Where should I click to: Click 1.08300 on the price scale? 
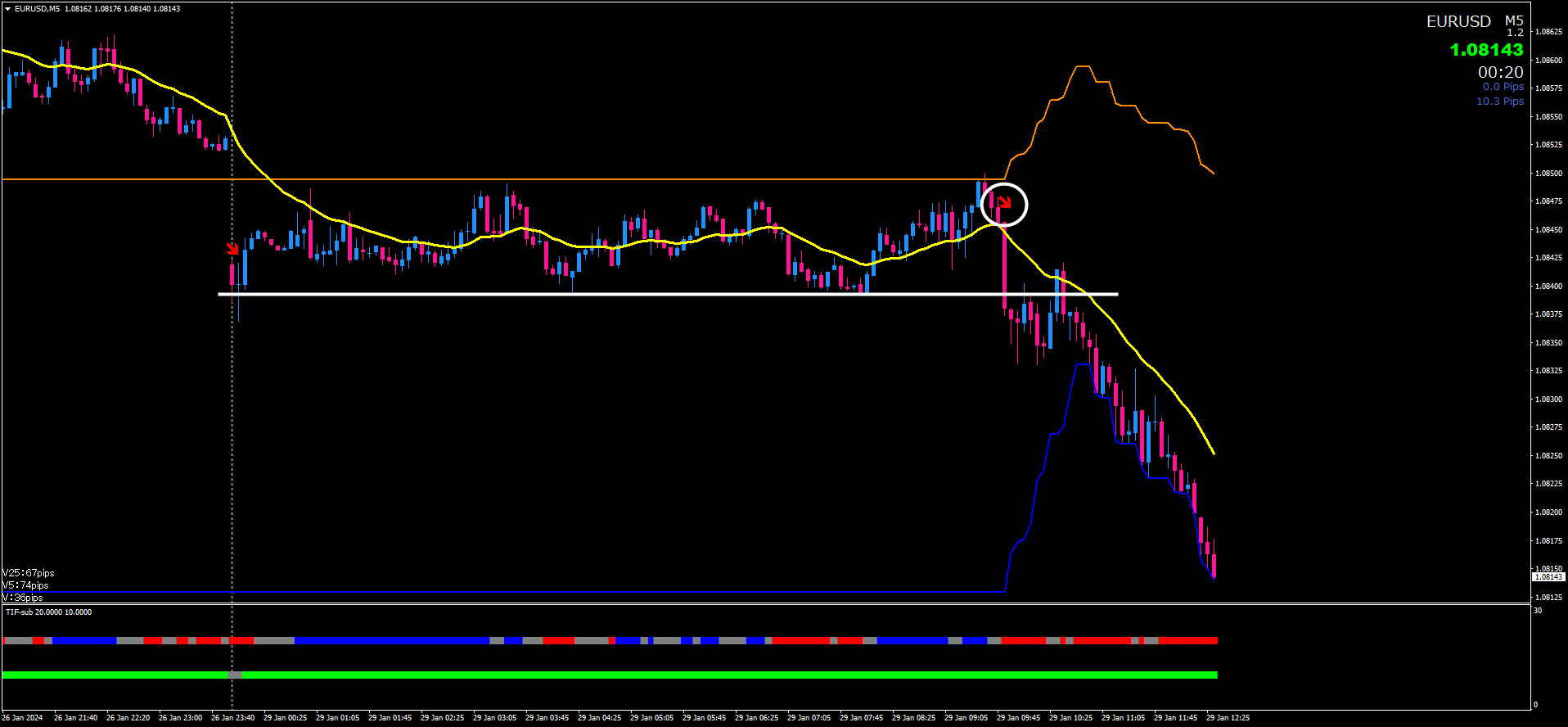(x=1548, y=400)
